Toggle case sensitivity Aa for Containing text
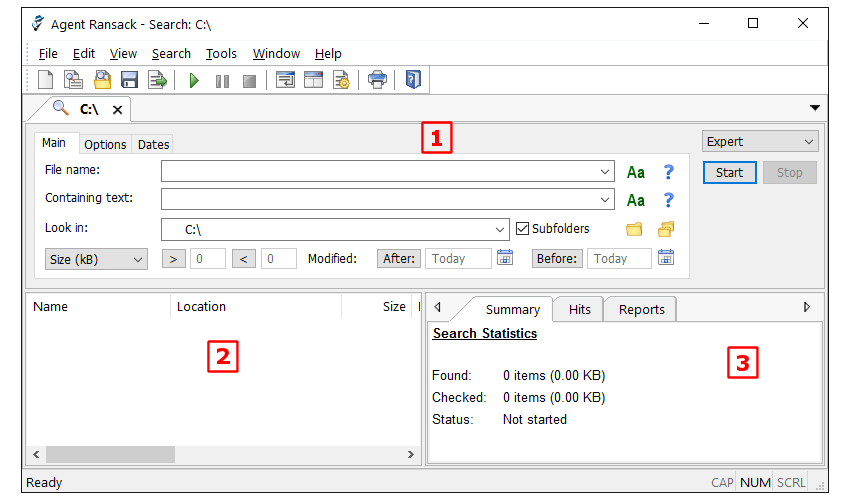850x500 pixels. 636,201
